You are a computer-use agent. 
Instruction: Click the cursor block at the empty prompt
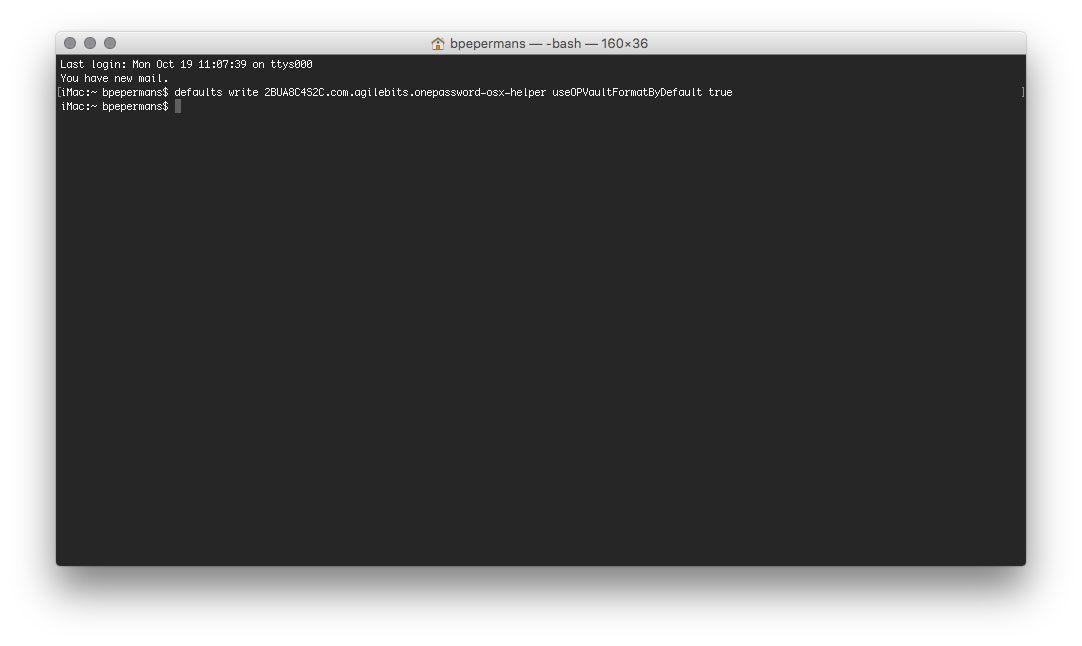point(178,106)
